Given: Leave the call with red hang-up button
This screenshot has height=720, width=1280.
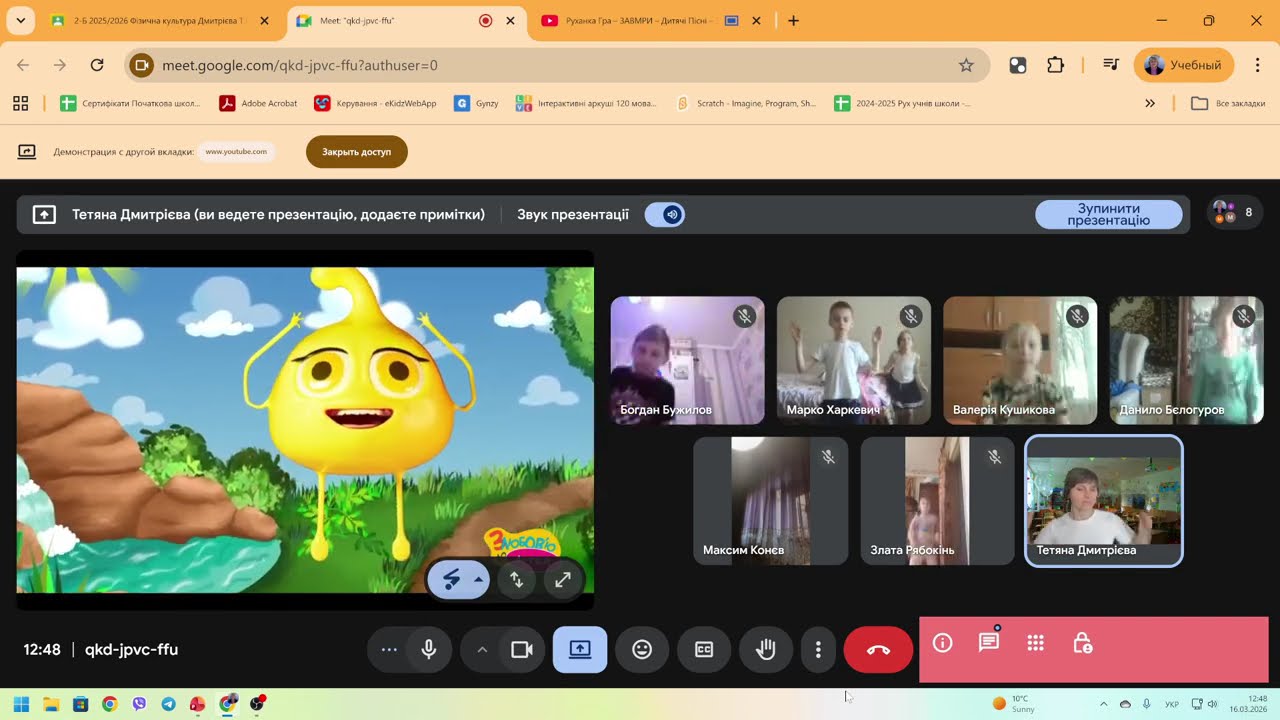Looking at the screenshot, I should [878, 650].
